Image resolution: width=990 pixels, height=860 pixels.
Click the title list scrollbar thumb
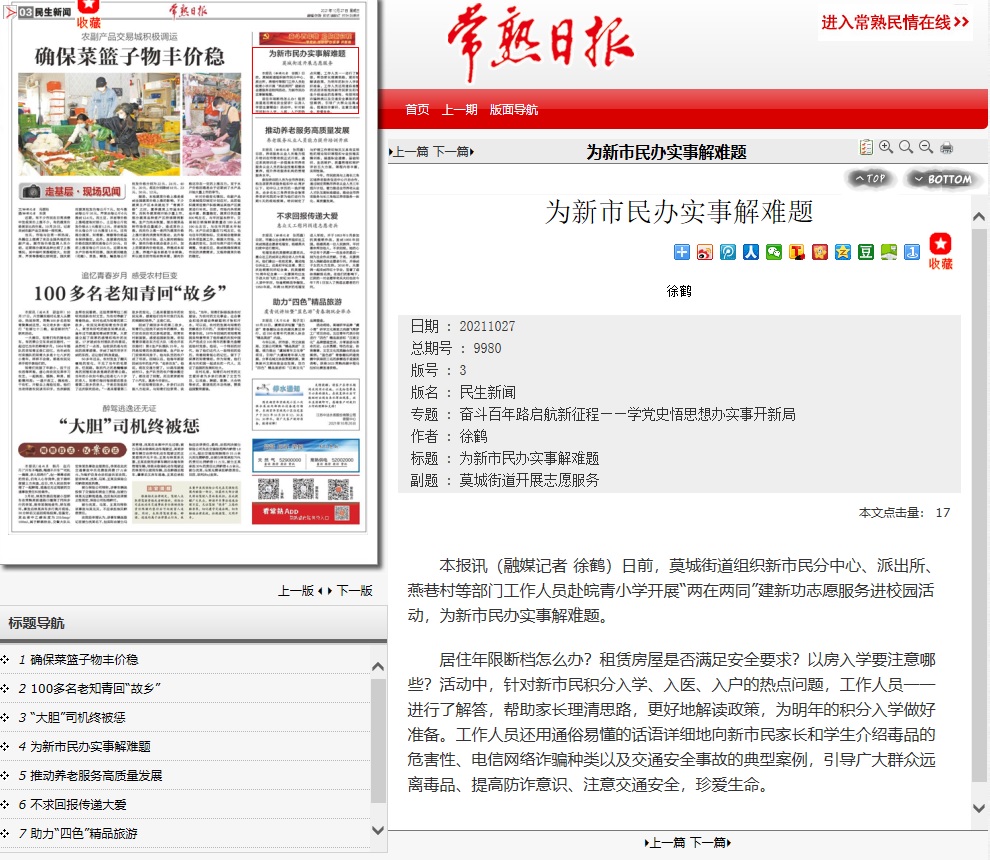pos(378,740)
